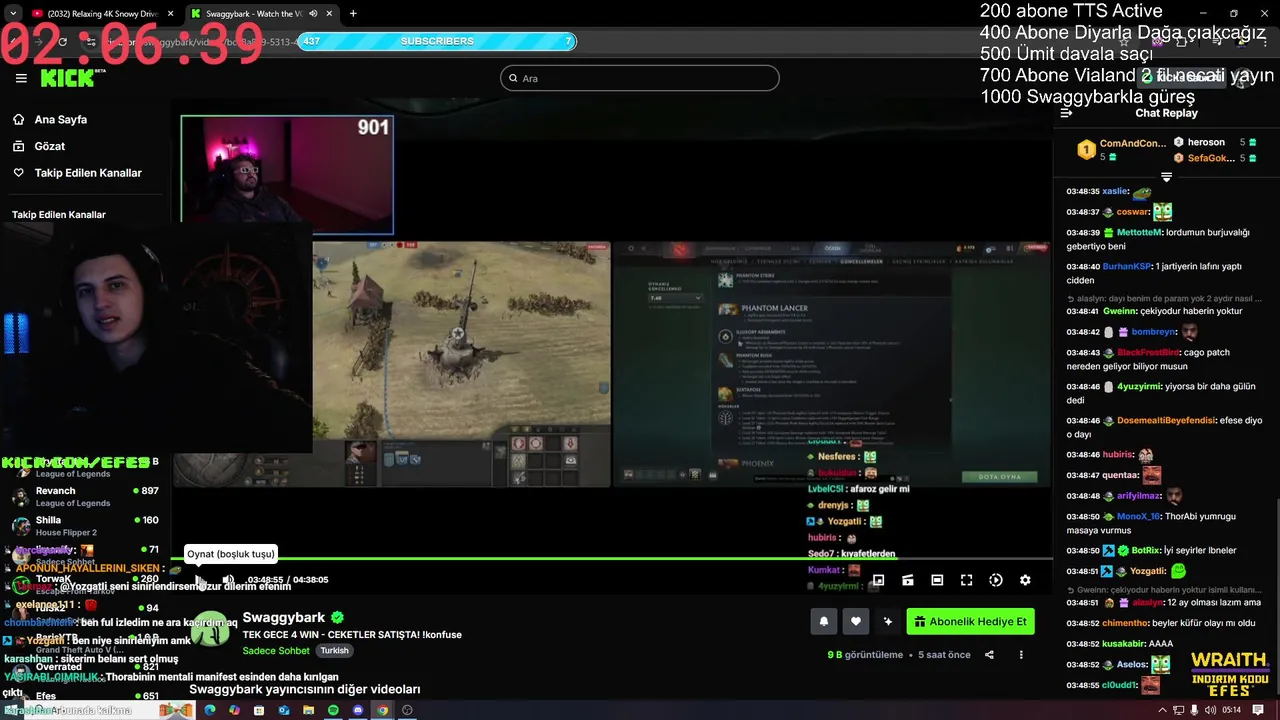Click Abonelik Hediye Et button
The width and height of the screenshot is (1280, 720).
(970, 622)
